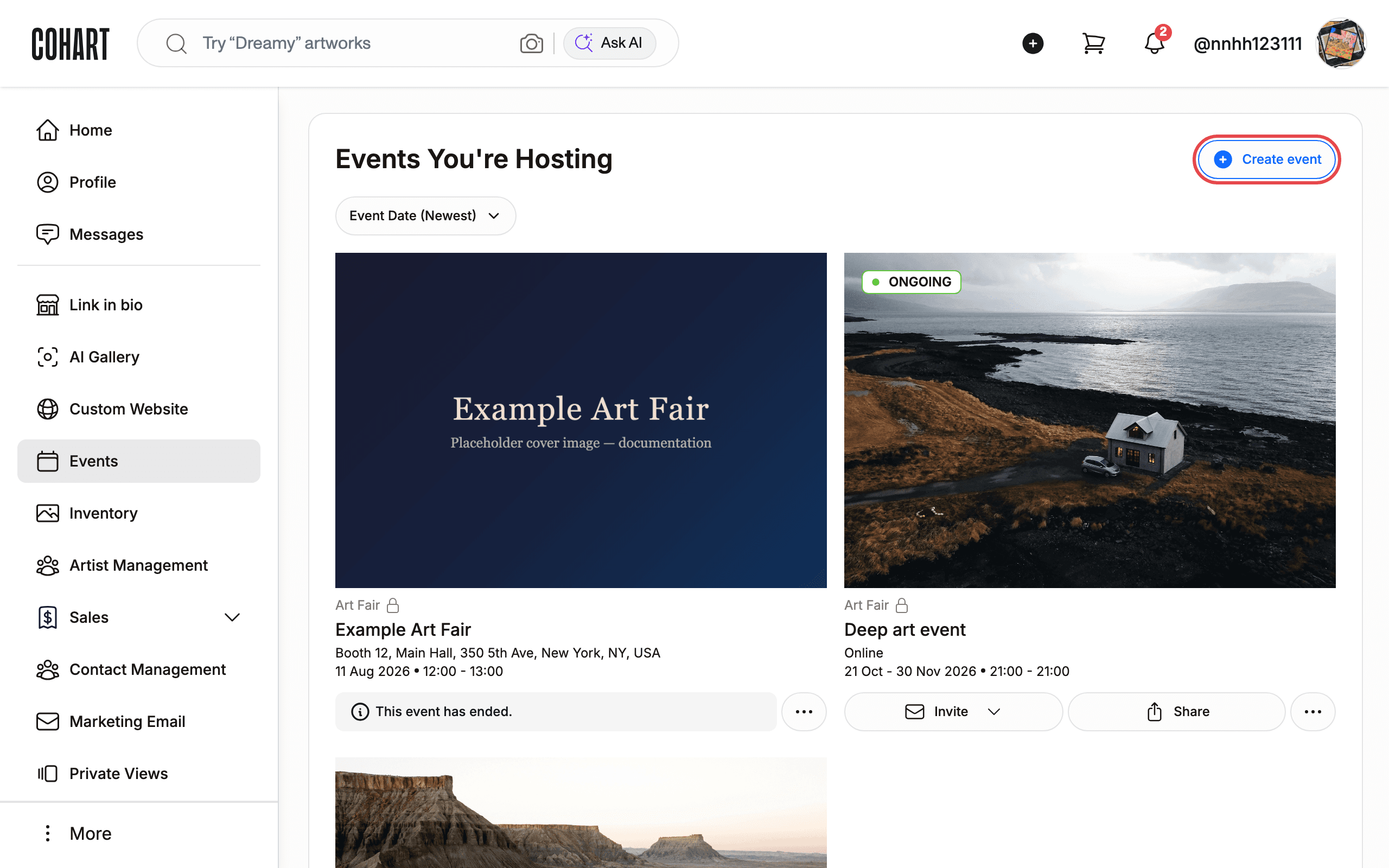Open Event Date (Newest) sort dropdown
Screen dimensions: 1389x868
tap(425, 216)
